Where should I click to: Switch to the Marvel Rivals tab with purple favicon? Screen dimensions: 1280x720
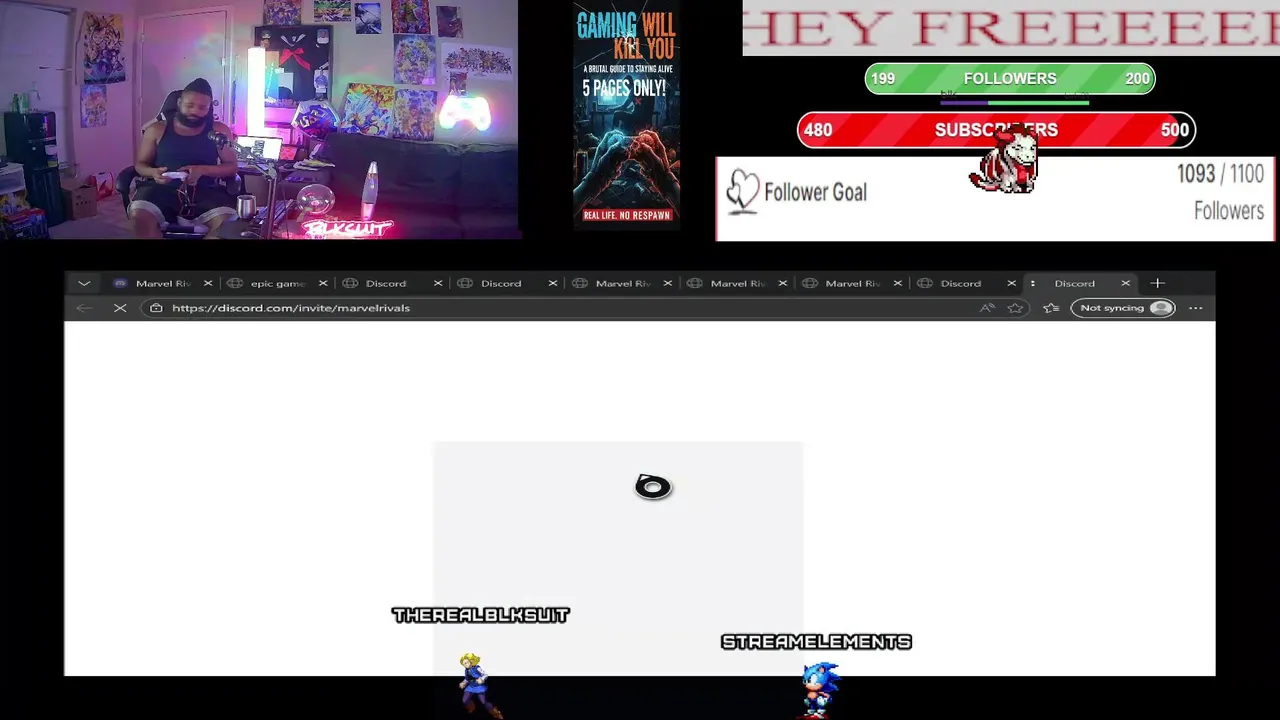[162, 284]
